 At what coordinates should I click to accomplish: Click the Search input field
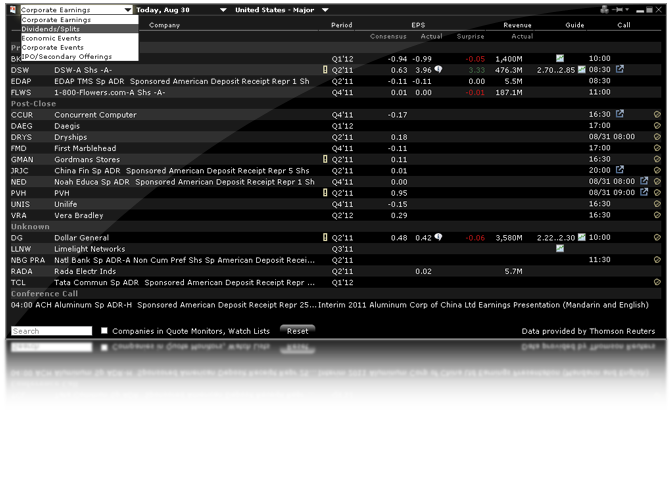[x=51, y=331]
